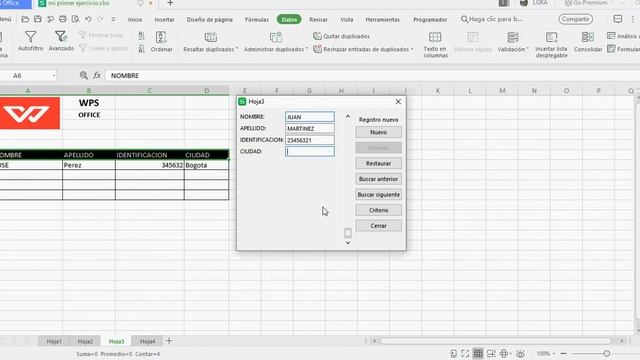Toggle the eye protection mode icon
Screen dimensions: 640x360
(520, 353)
